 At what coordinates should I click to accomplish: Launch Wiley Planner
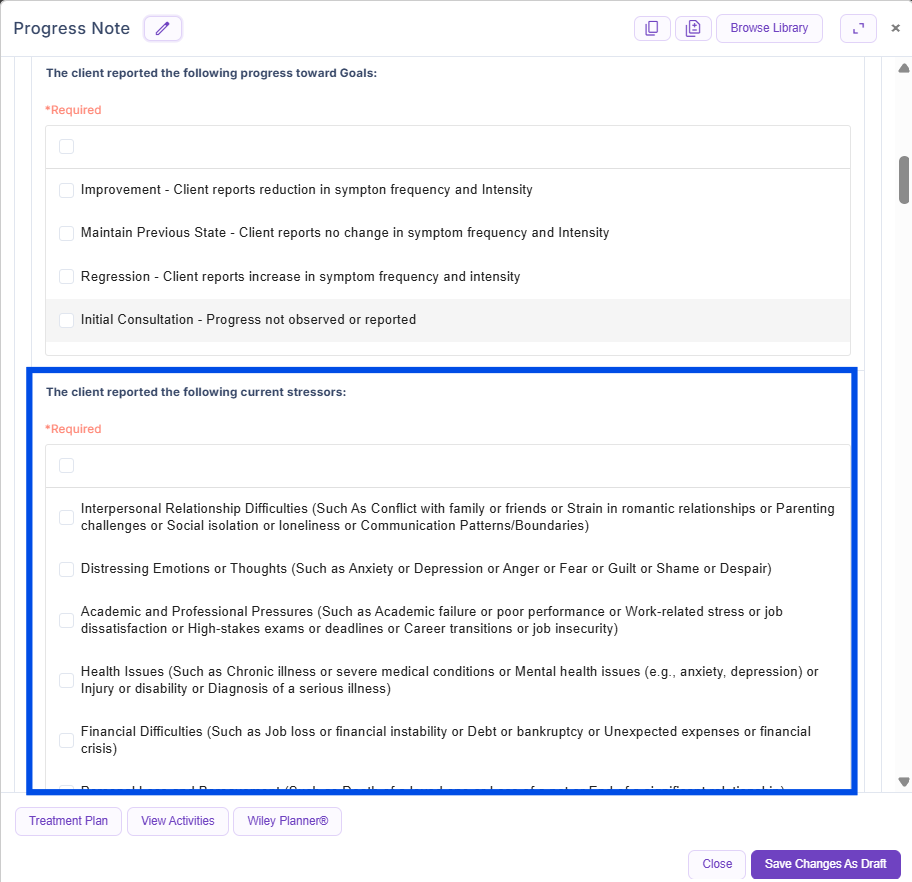coord(287,821)
